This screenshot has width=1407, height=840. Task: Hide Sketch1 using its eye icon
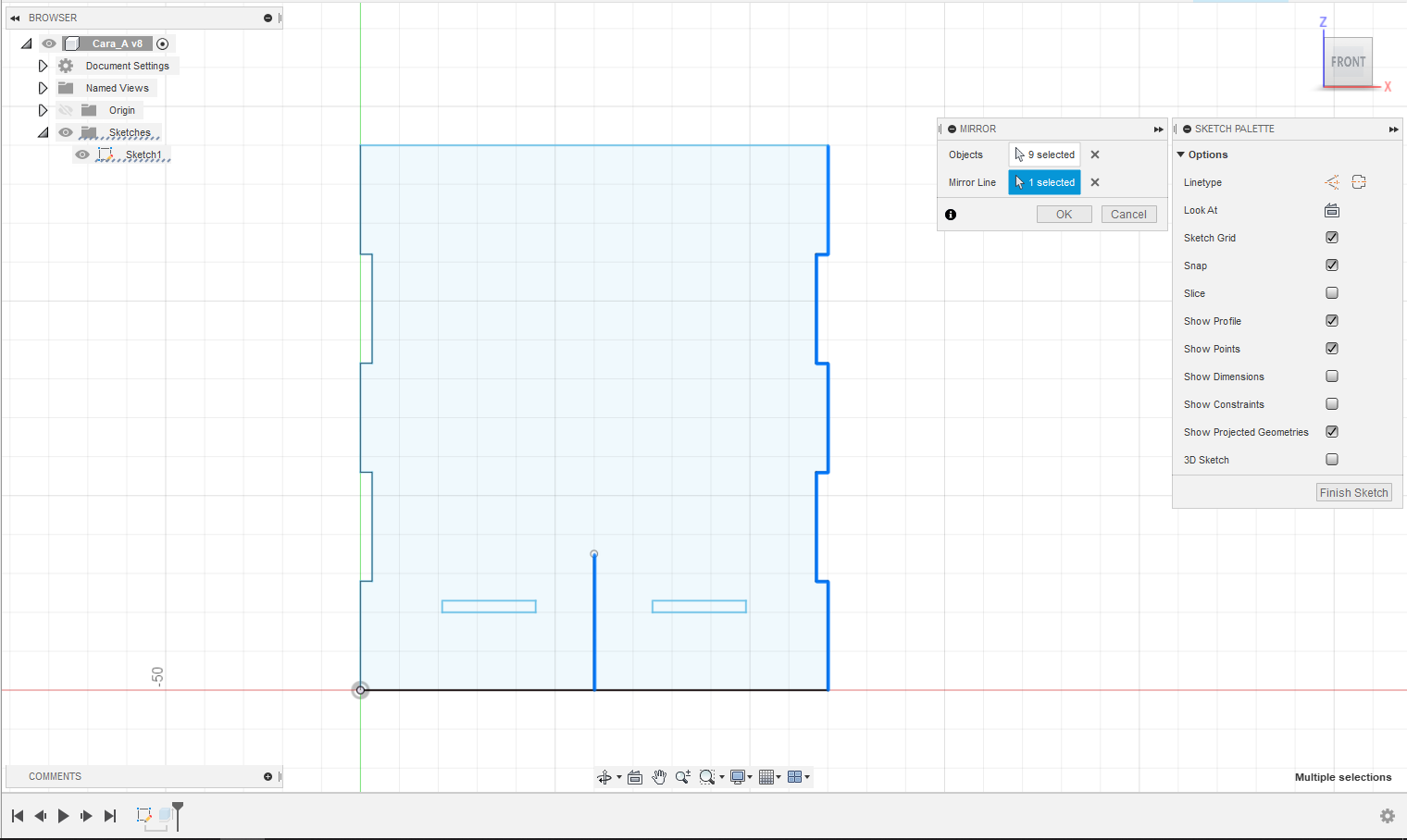coord(82,154)
